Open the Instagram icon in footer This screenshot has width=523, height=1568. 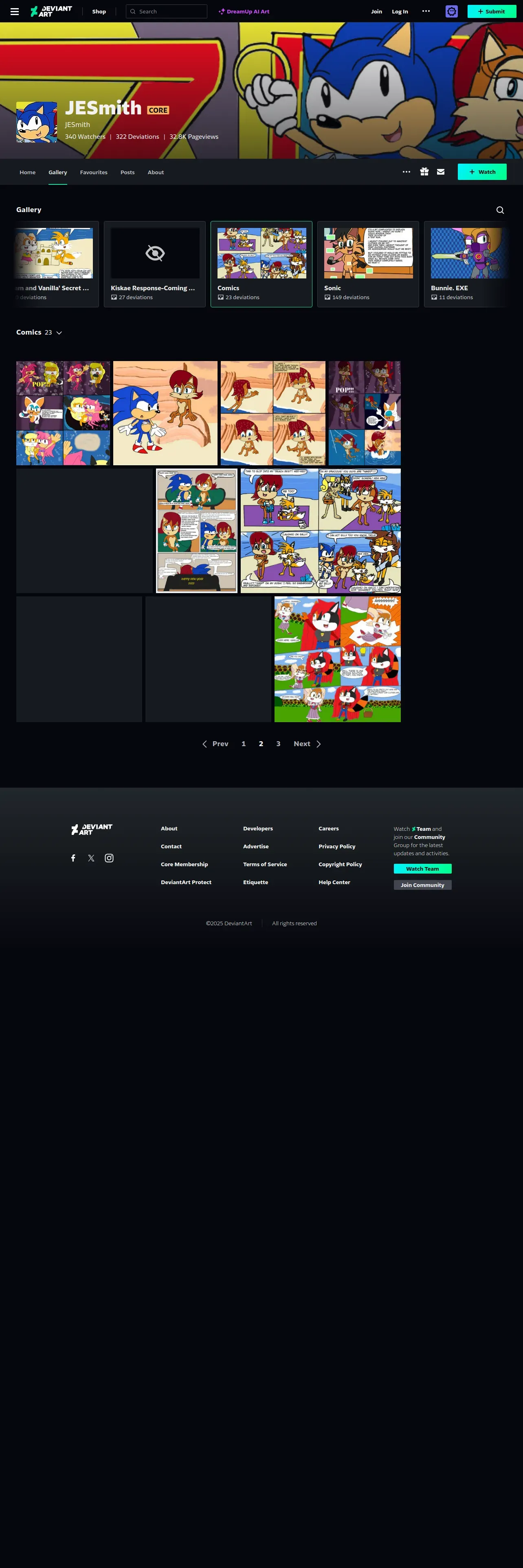click(x=109, y=858)
